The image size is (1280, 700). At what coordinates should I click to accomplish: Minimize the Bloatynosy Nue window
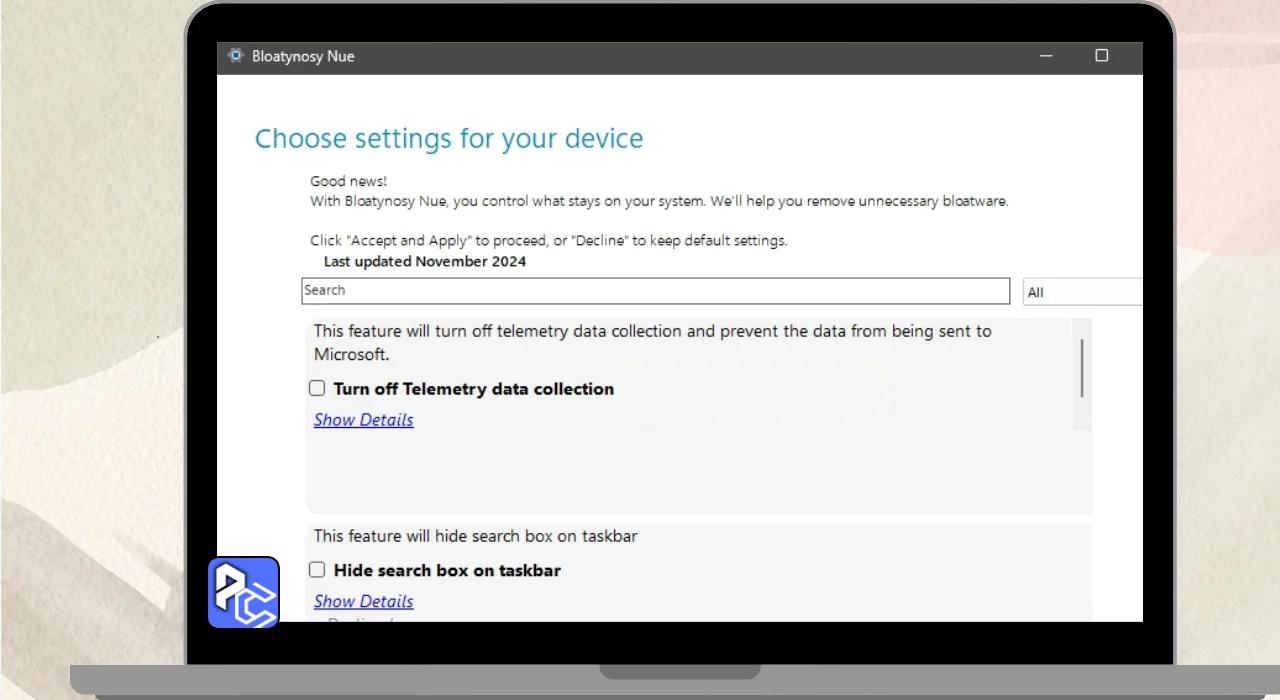[1045, 56]
